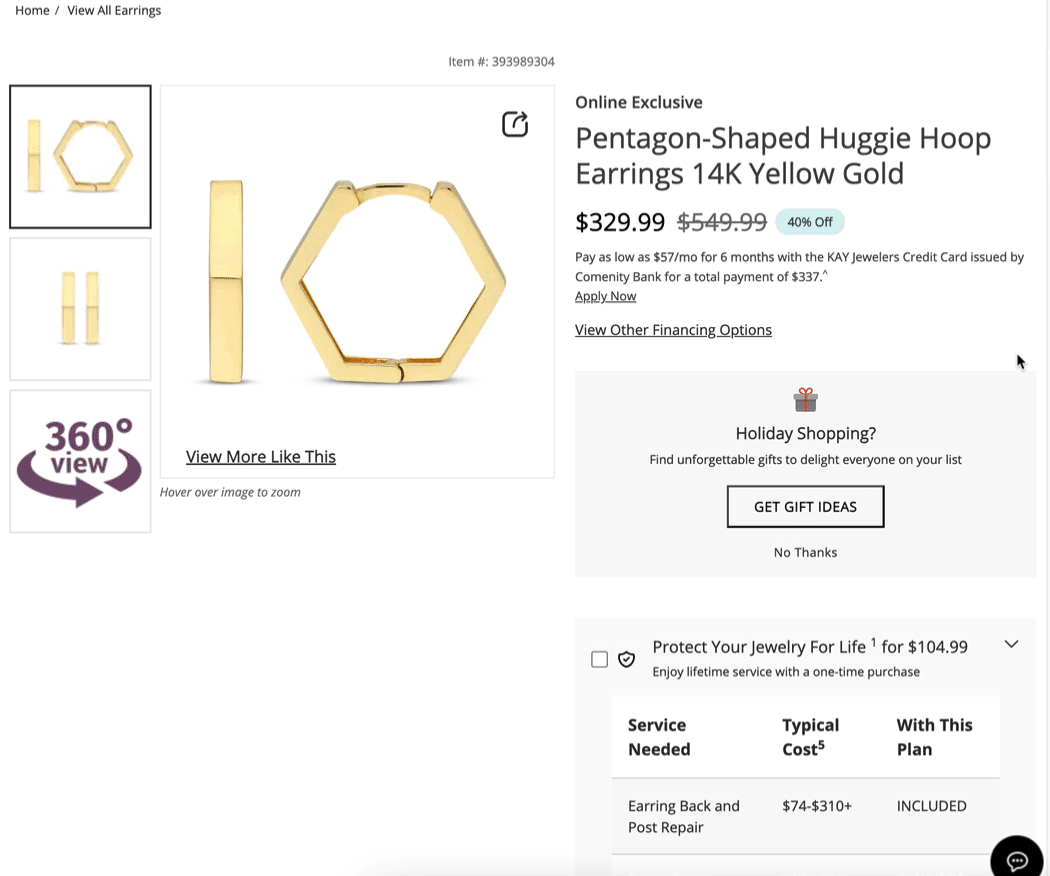Viewport: 1050px width, 876px height.
Task: Click the shield protection plan icon
Action: [627, 659]
